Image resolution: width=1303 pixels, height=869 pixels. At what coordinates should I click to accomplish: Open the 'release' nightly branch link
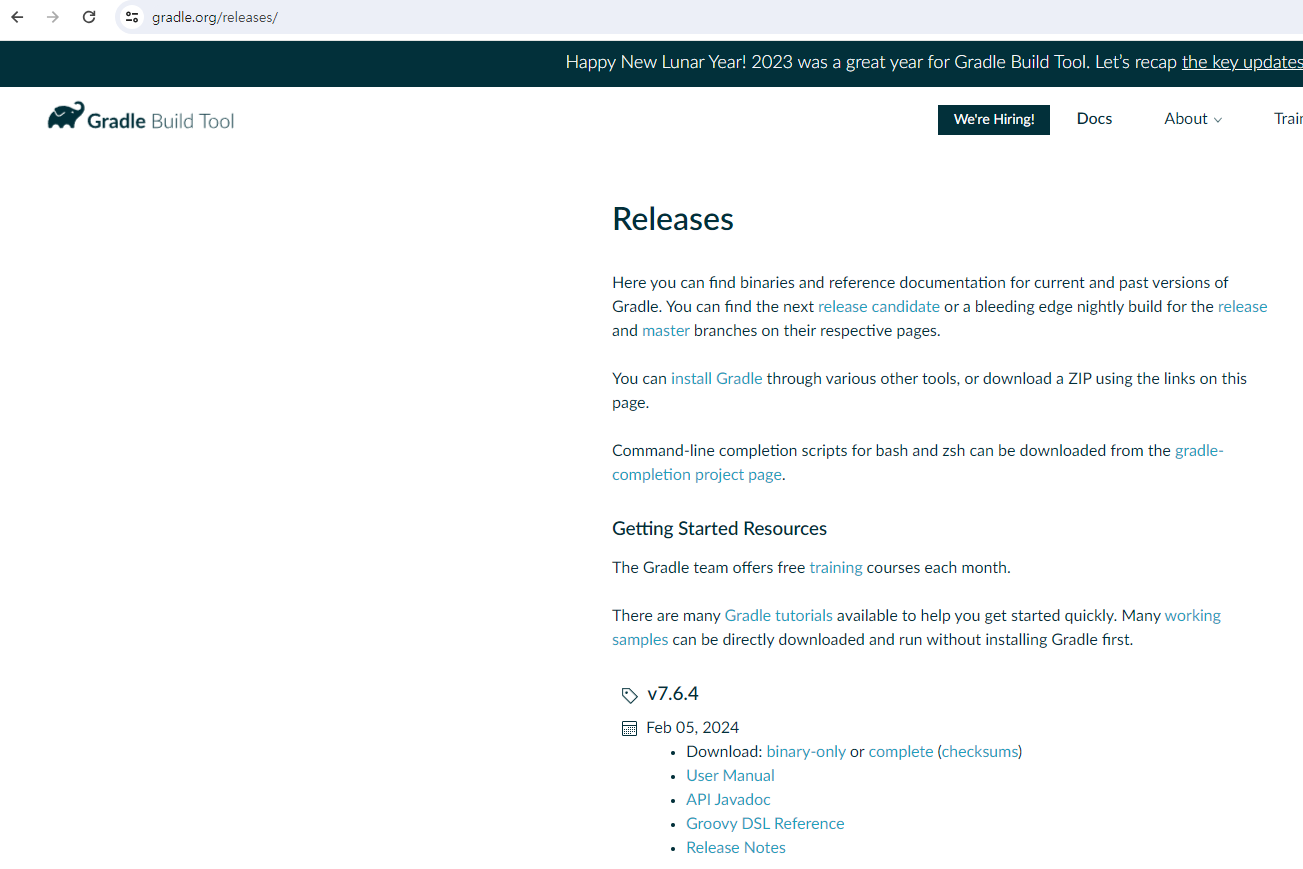pos(1242,306)
